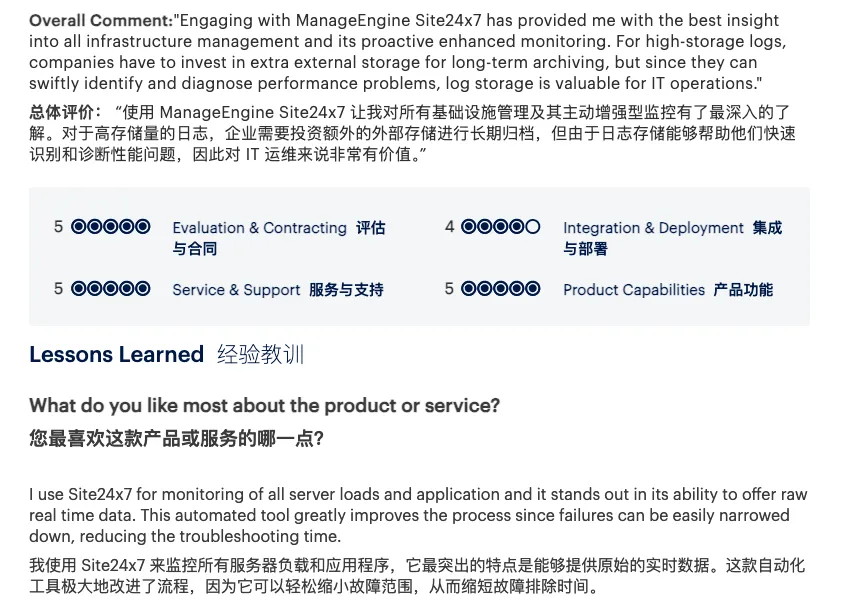Select the Evaluation & Contracting label

pos(259,228)
